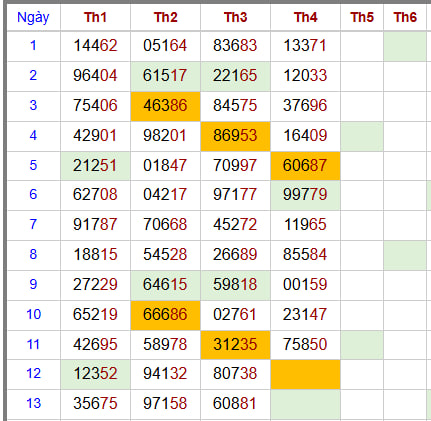Click the highlighted cell 60687

(305, 166)
